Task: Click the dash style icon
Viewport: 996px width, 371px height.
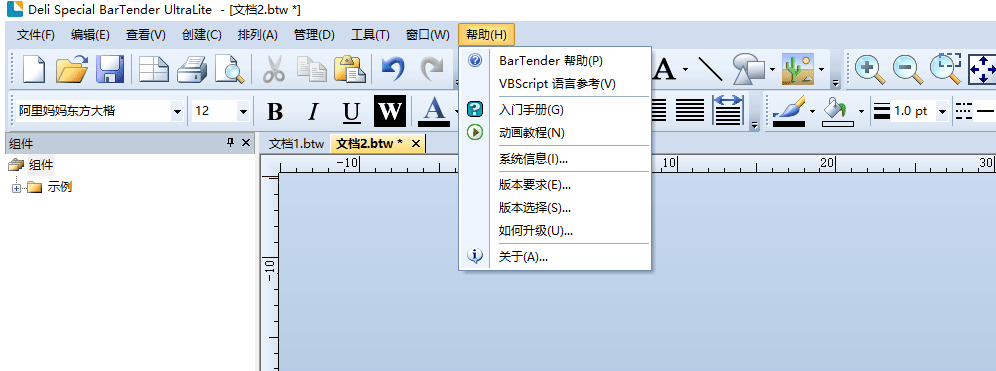Action: click(964, 111)
